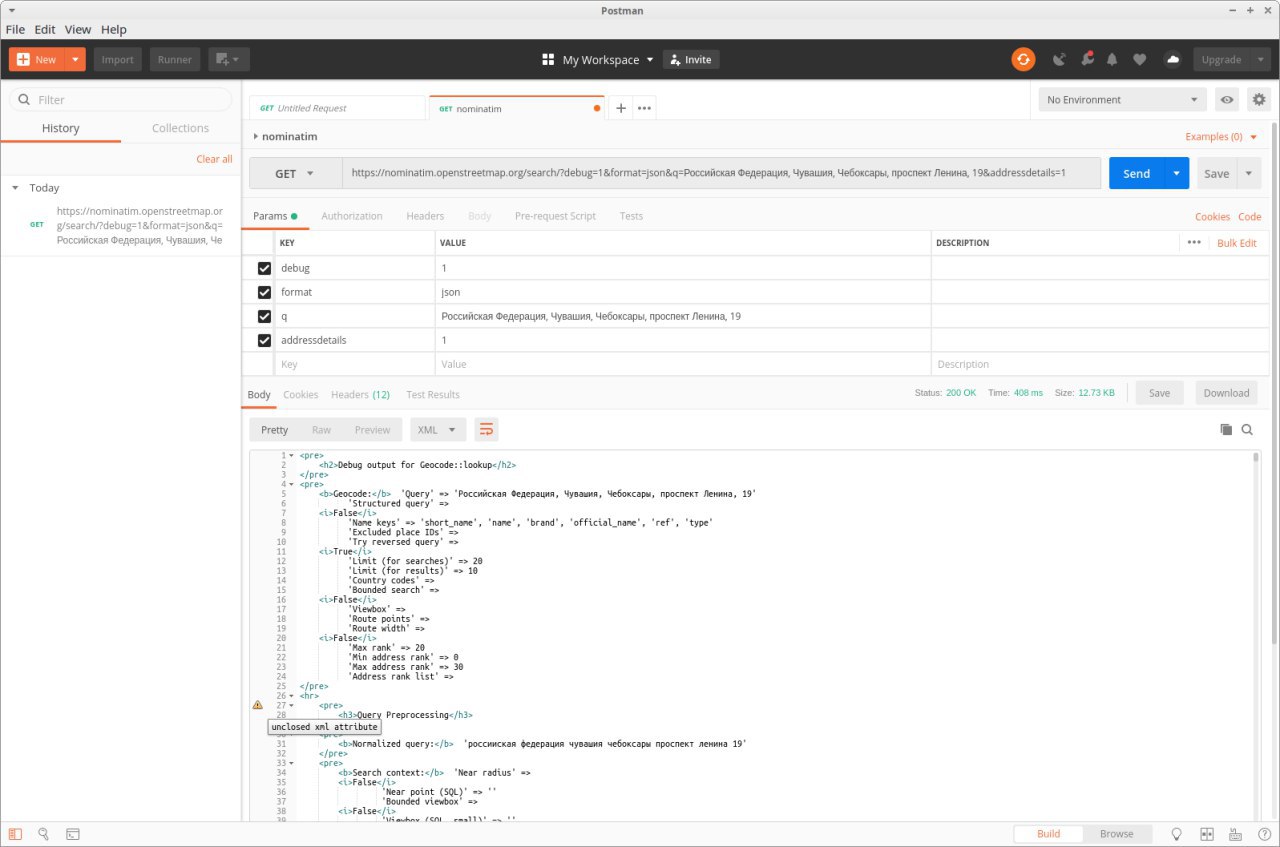Click the Import button
Image resolution: width=1280 pixels, height=847 pixels.
[x=117, y=59]
